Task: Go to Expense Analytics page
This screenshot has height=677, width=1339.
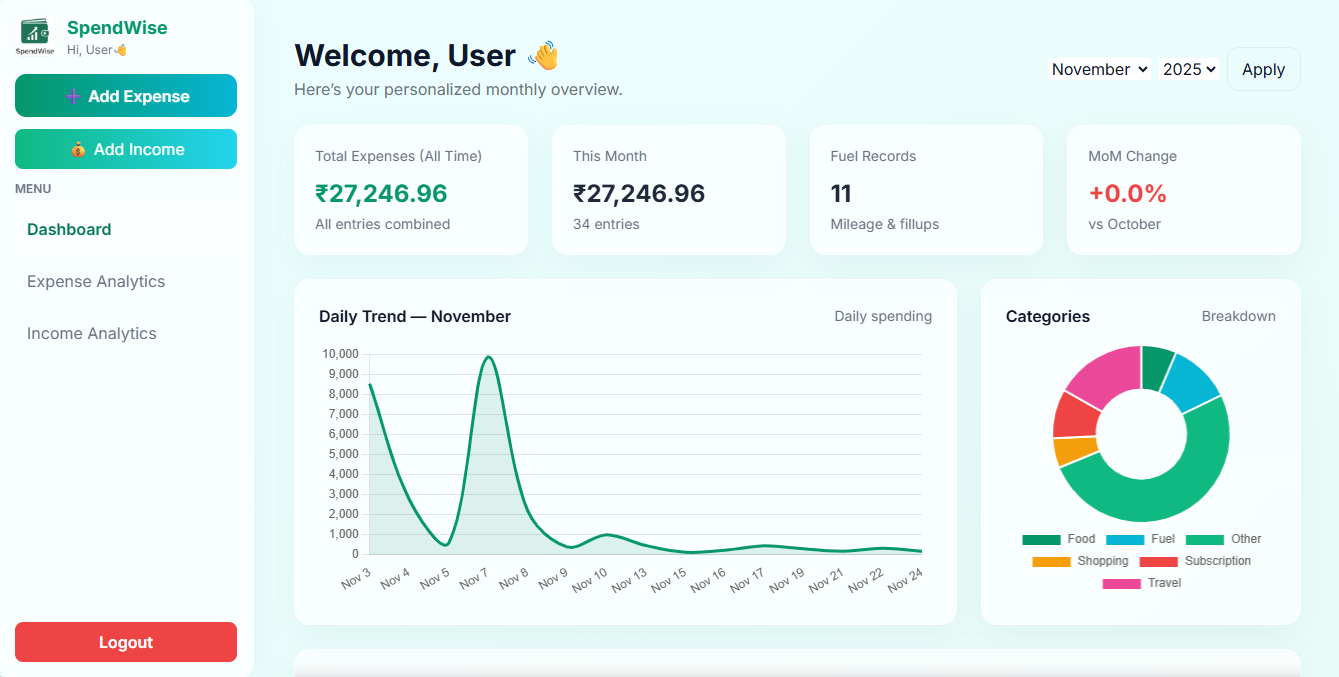Action: pyautogui.click(x=96, y=281)
